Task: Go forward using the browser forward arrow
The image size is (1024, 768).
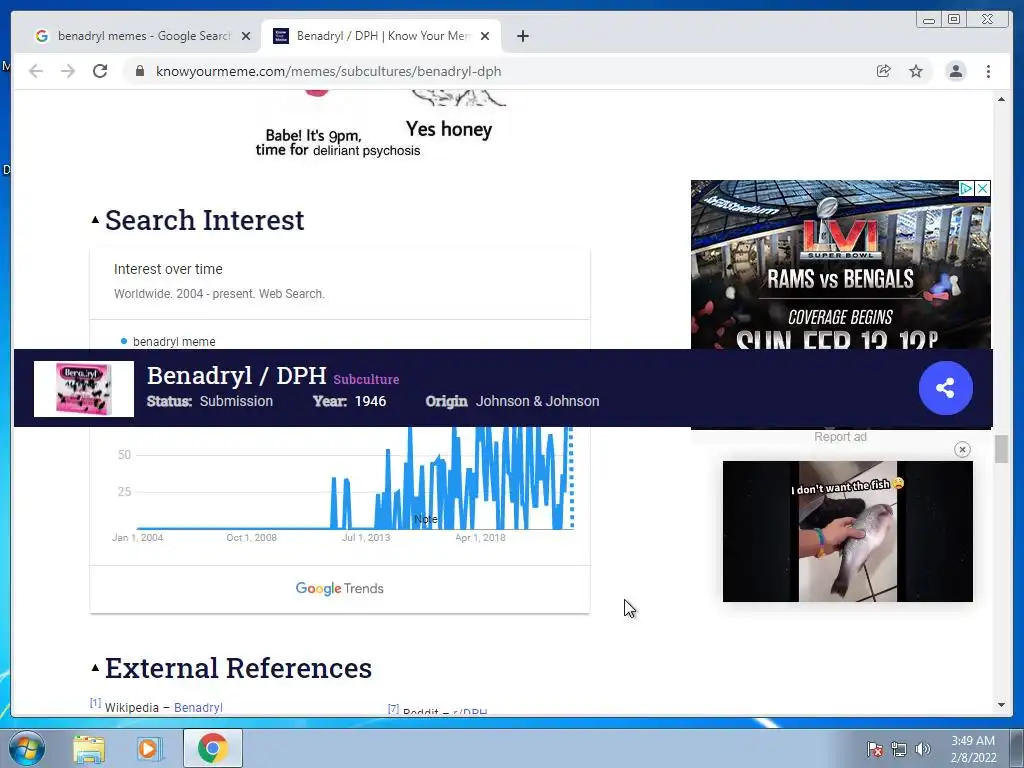Action: point(68,71)
